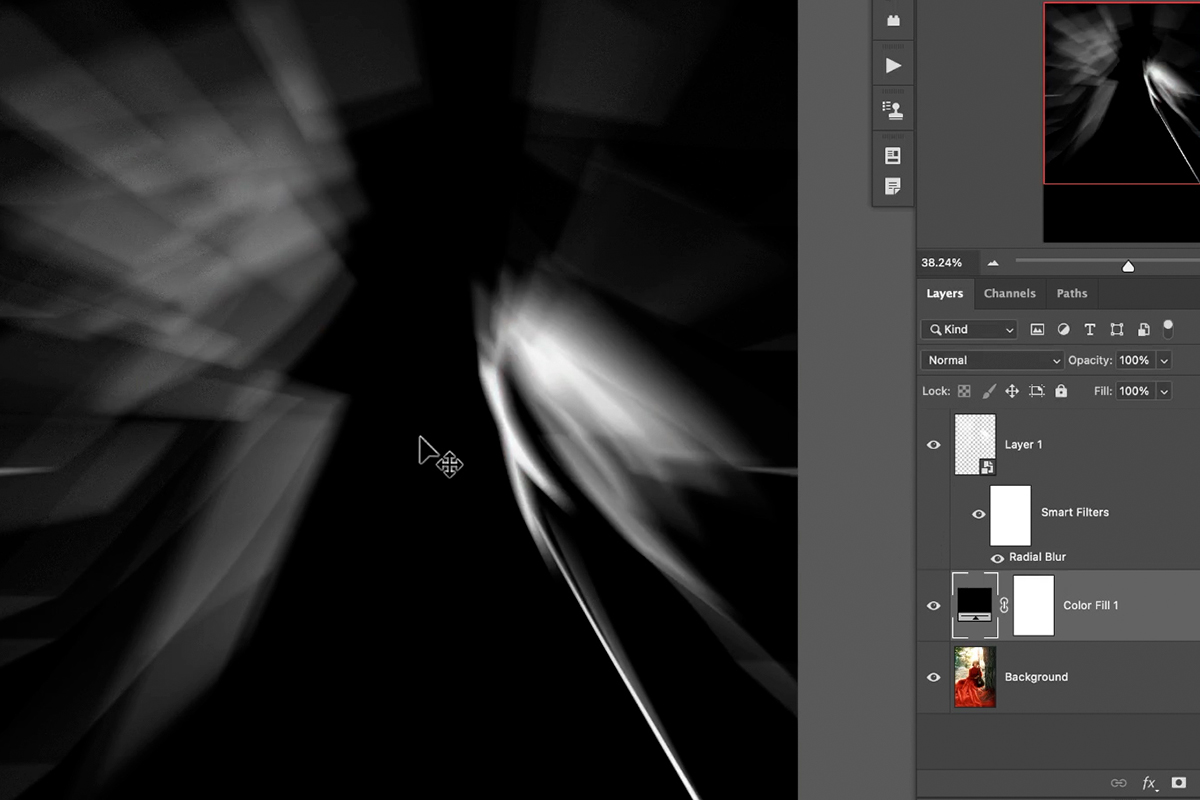The width and height of the screenshot is (1200, 800).
Task: Enable Lock All on the layer
Action: click(x=1061, y=391)
